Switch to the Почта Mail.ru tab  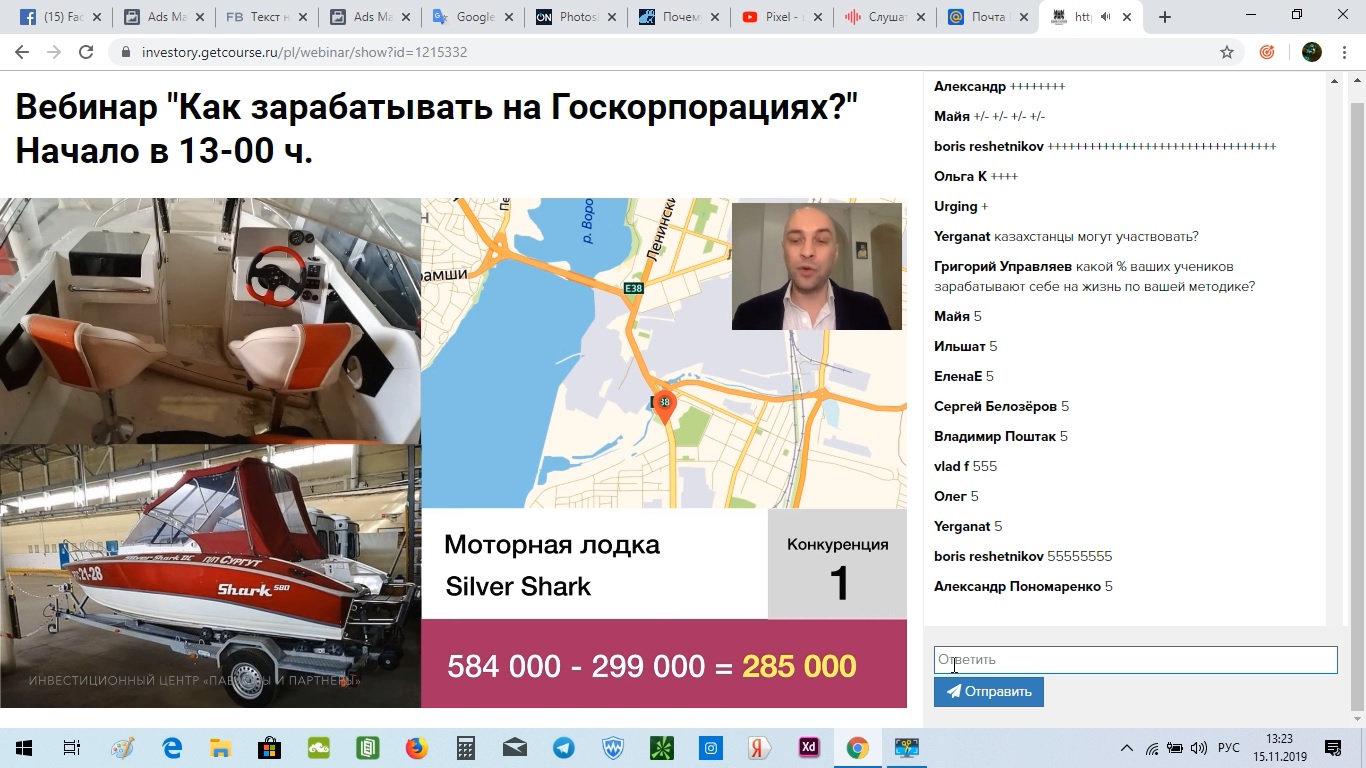coord(985,17)
